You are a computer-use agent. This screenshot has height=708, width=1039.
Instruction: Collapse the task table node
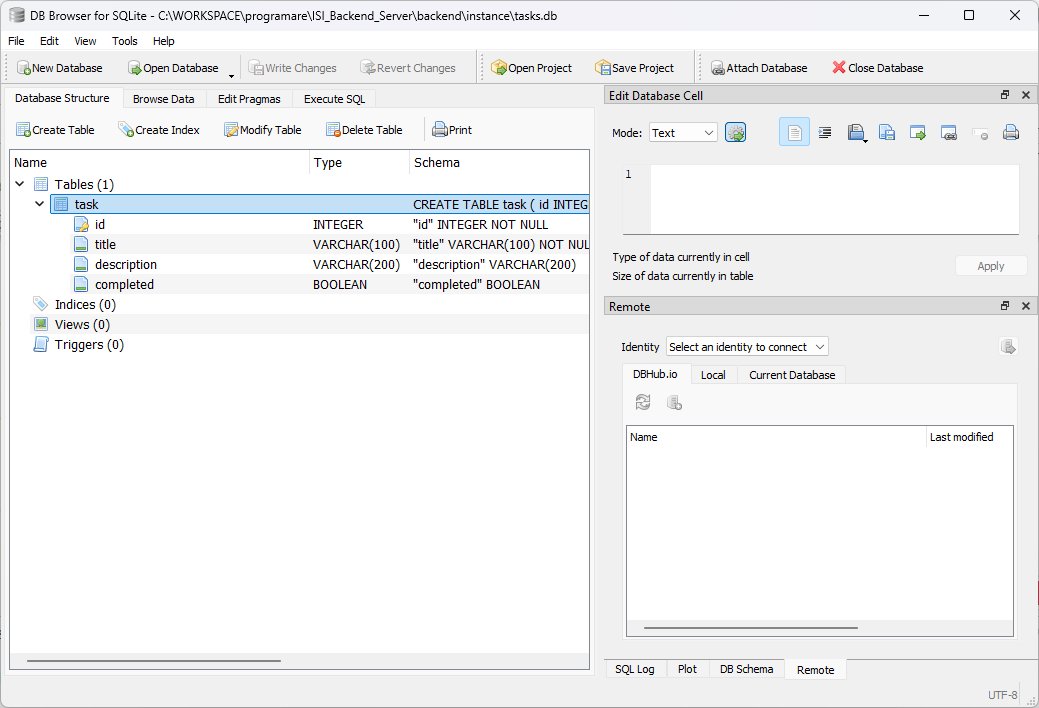point(39,204)
